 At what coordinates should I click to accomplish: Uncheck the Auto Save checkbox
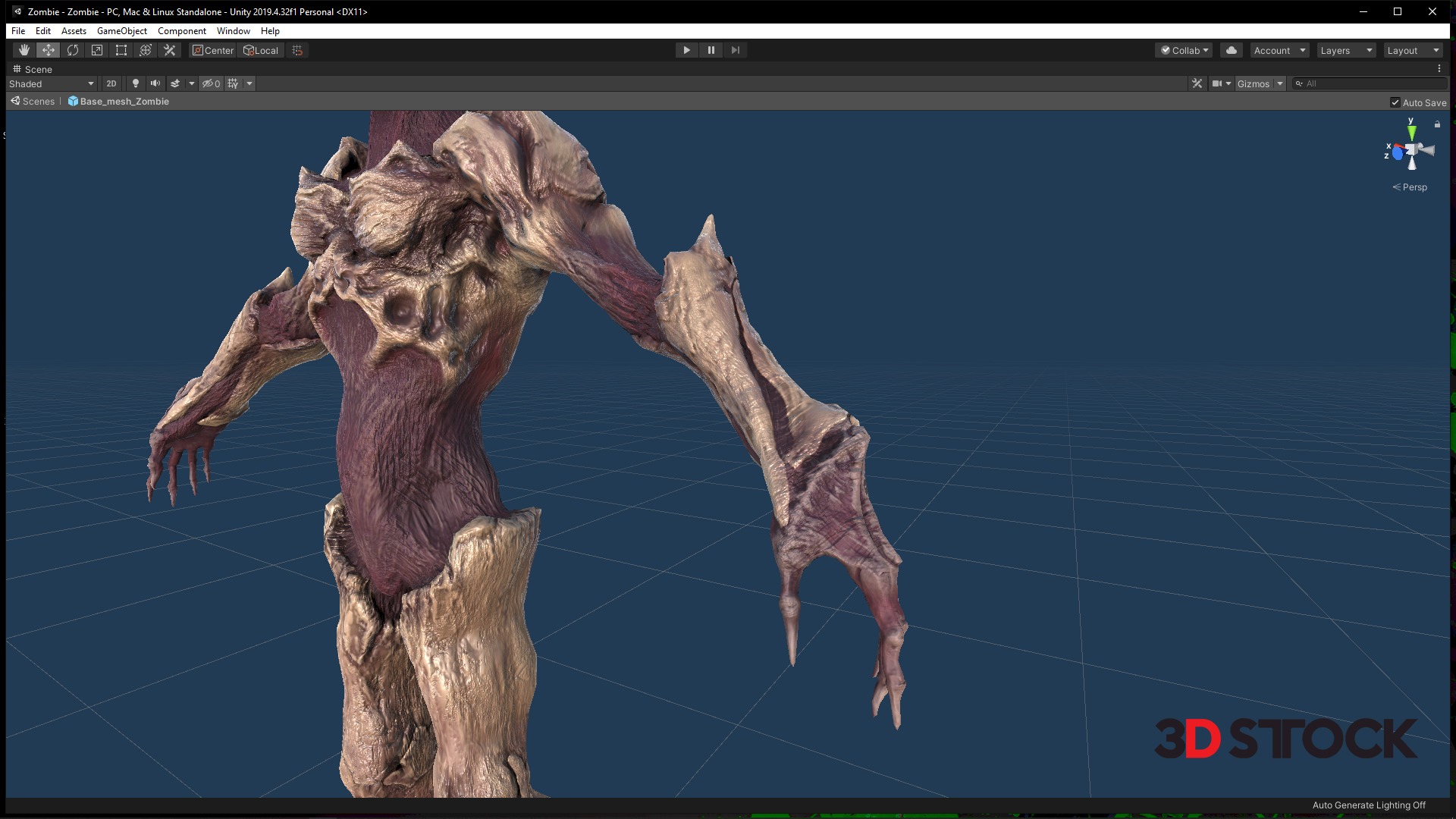pyautogui.click(x=1395, y=102)
